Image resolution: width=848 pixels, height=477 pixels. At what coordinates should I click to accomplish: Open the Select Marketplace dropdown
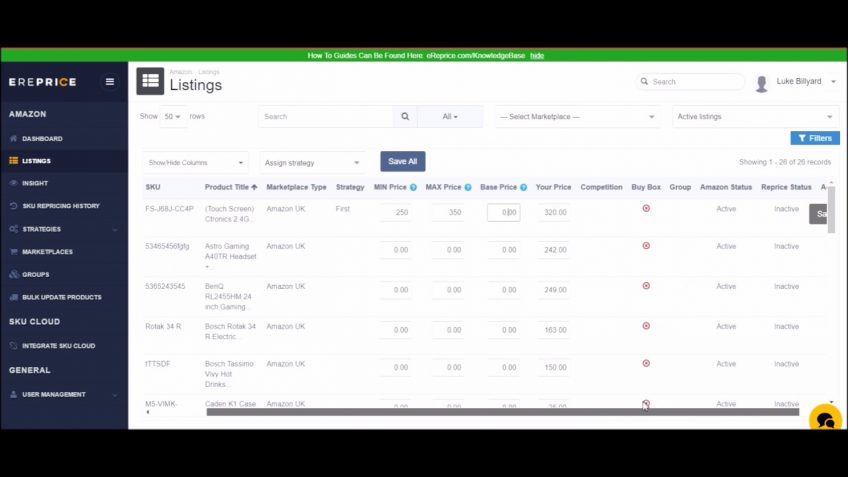pos(577,117)
